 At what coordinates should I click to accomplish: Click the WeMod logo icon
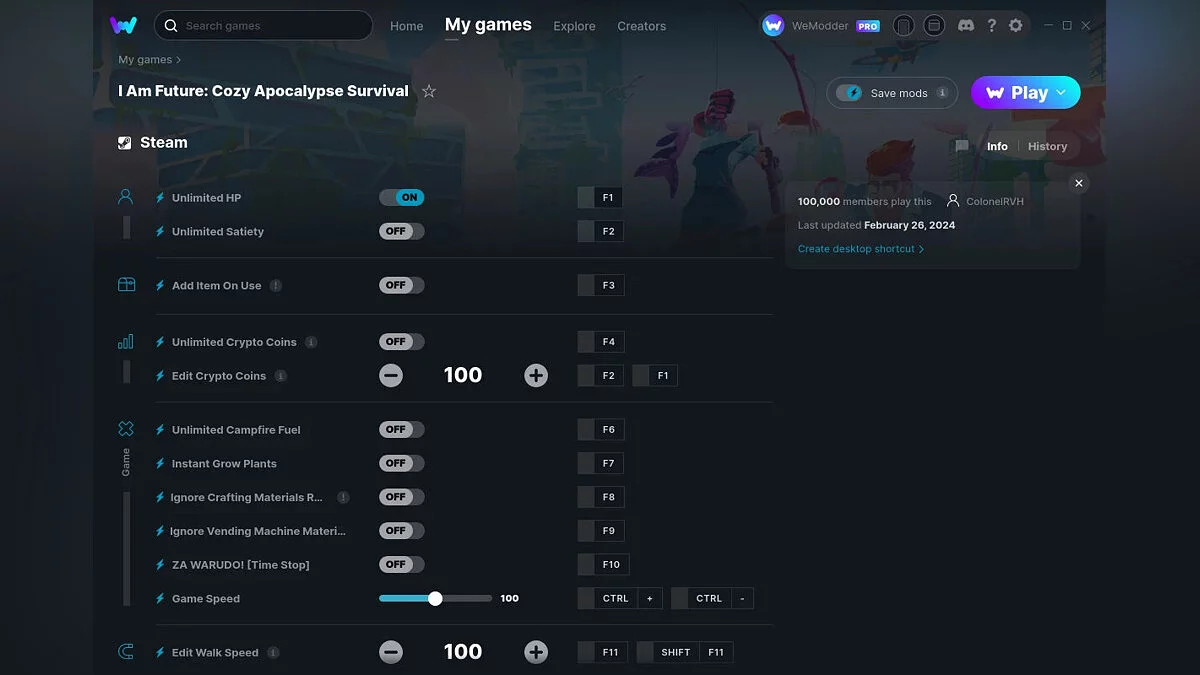[x=124, y=25]
